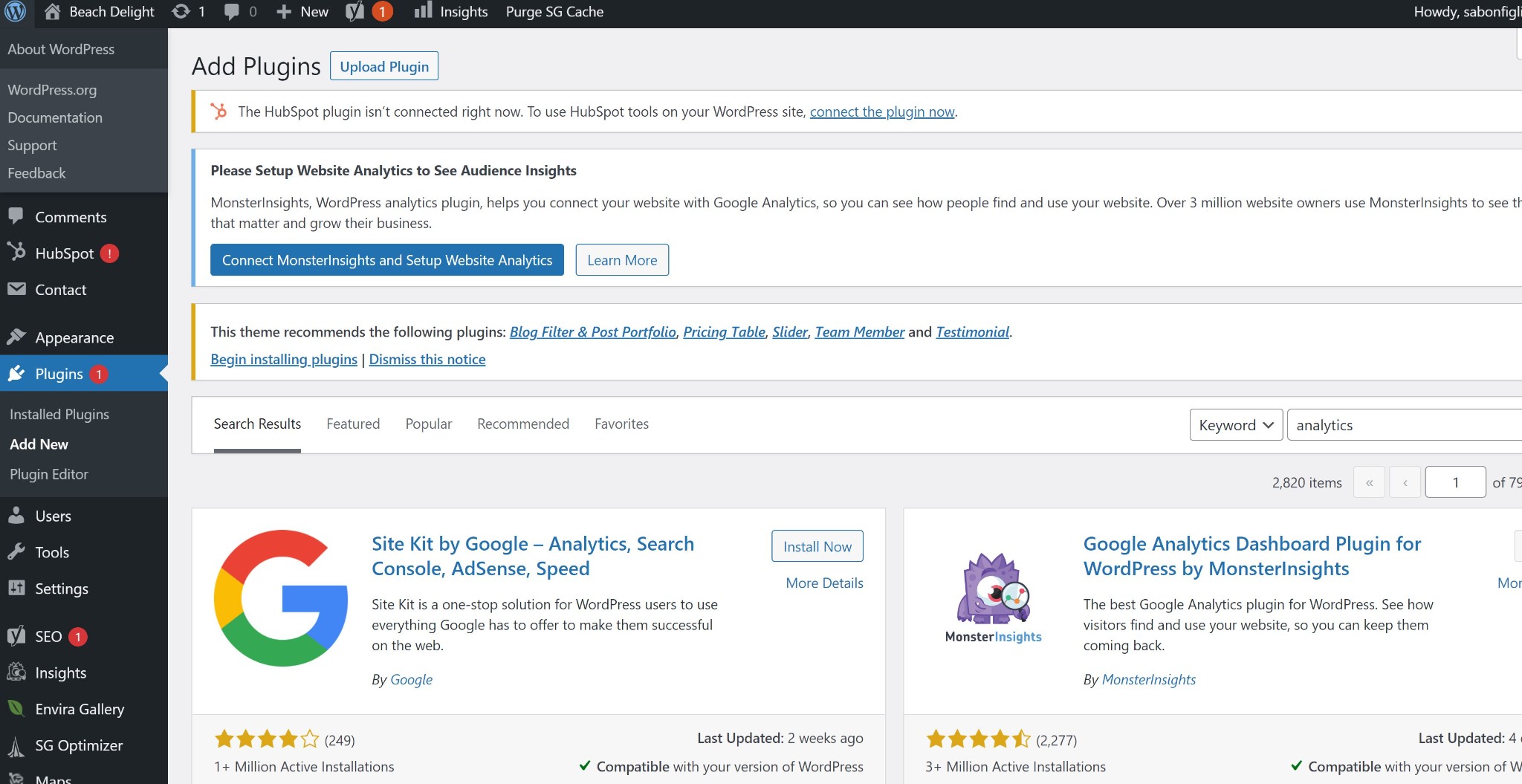Viewport: 1522px width, 784px height.
Task: Click the first page pagination arrow
Action: [1370, 482]
